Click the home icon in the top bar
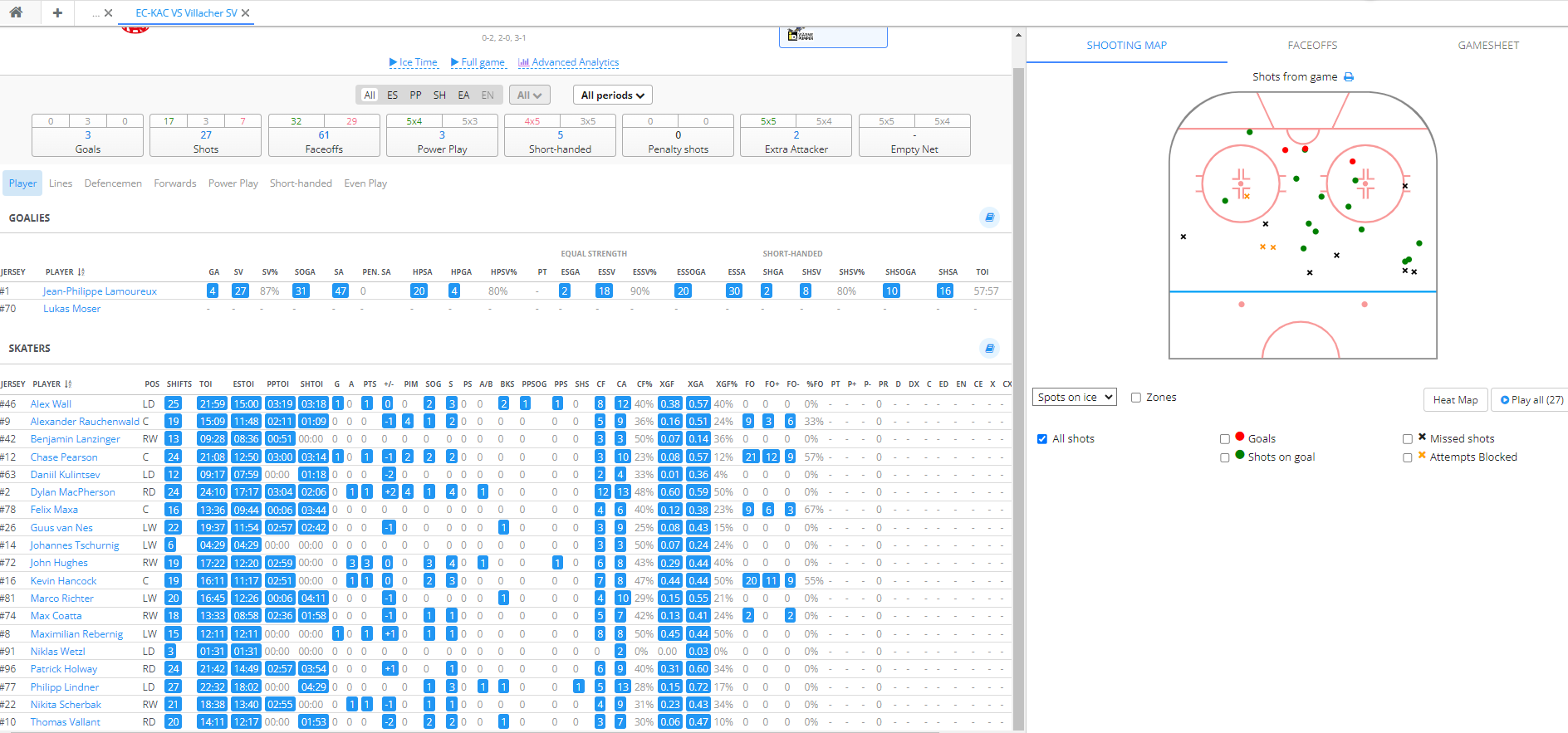 click(16, 12)
